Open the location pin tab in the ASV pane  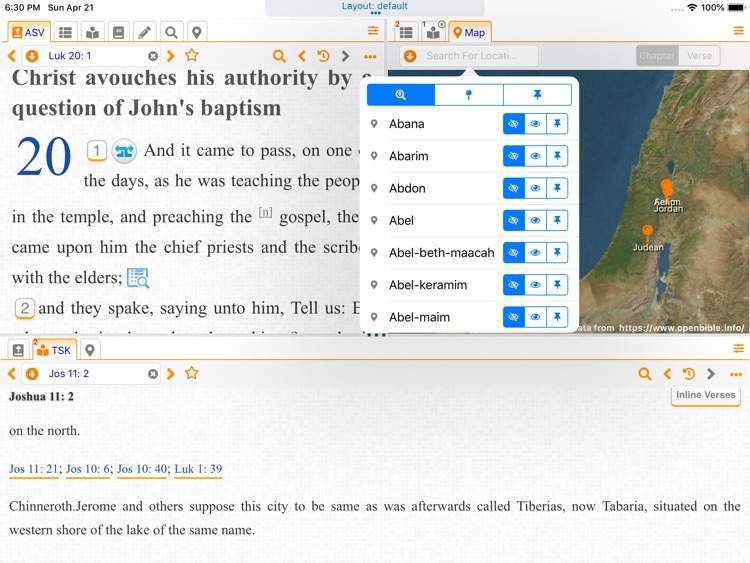[197, 32]
